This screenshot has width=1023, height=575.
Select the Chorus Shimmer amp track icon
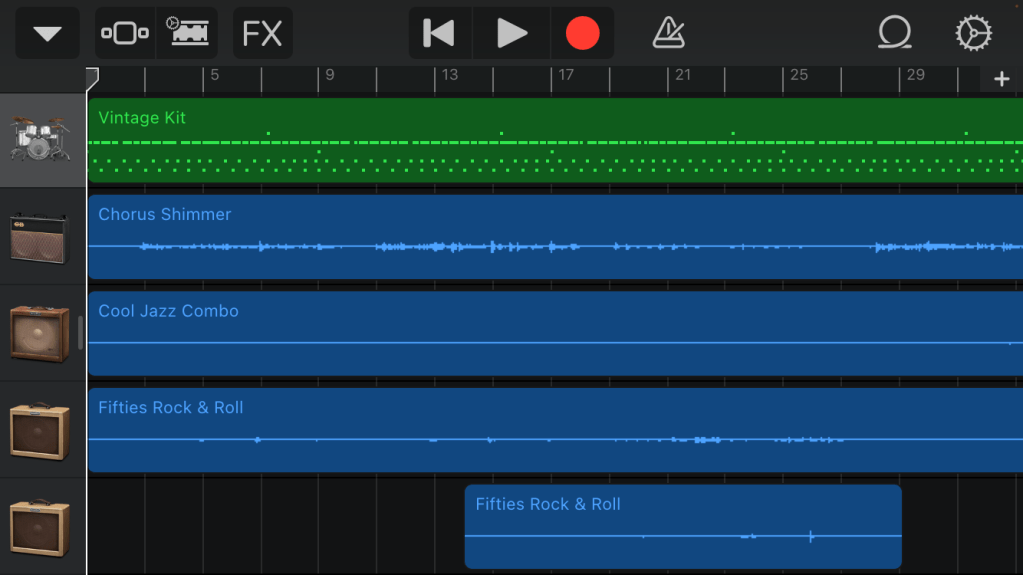(x=40, y=237)
